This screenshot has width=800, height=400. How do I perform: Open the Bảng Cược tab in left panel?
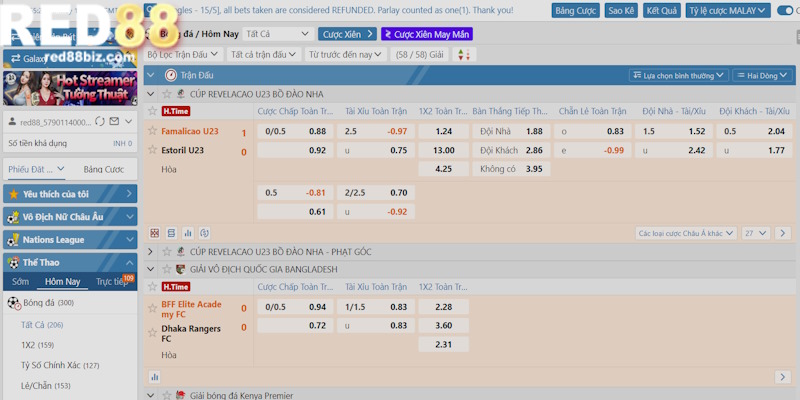click(104, 169)
